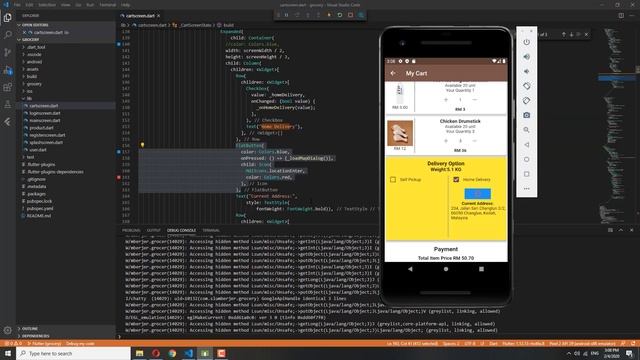Expand the assets folder

(x=33, y=69)
